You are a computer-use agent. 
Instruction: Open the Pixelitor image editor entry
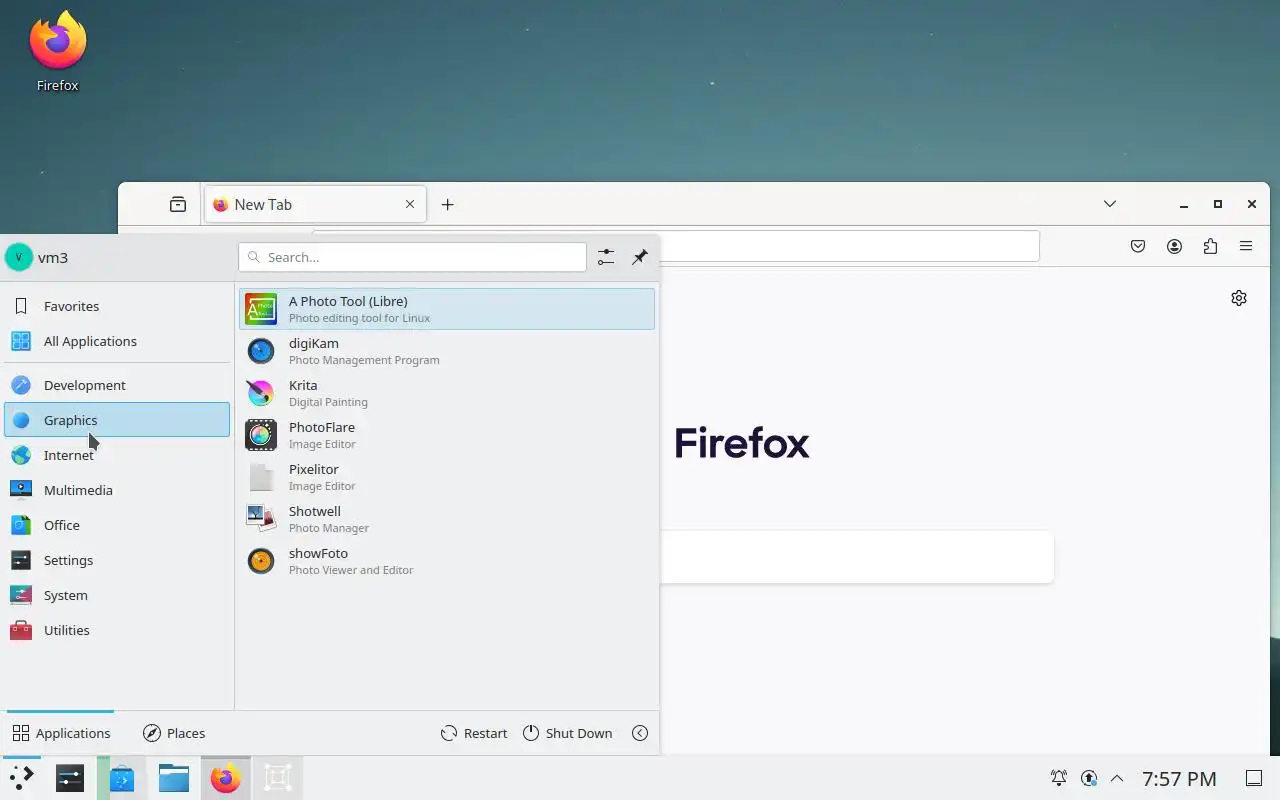[447, 477]
